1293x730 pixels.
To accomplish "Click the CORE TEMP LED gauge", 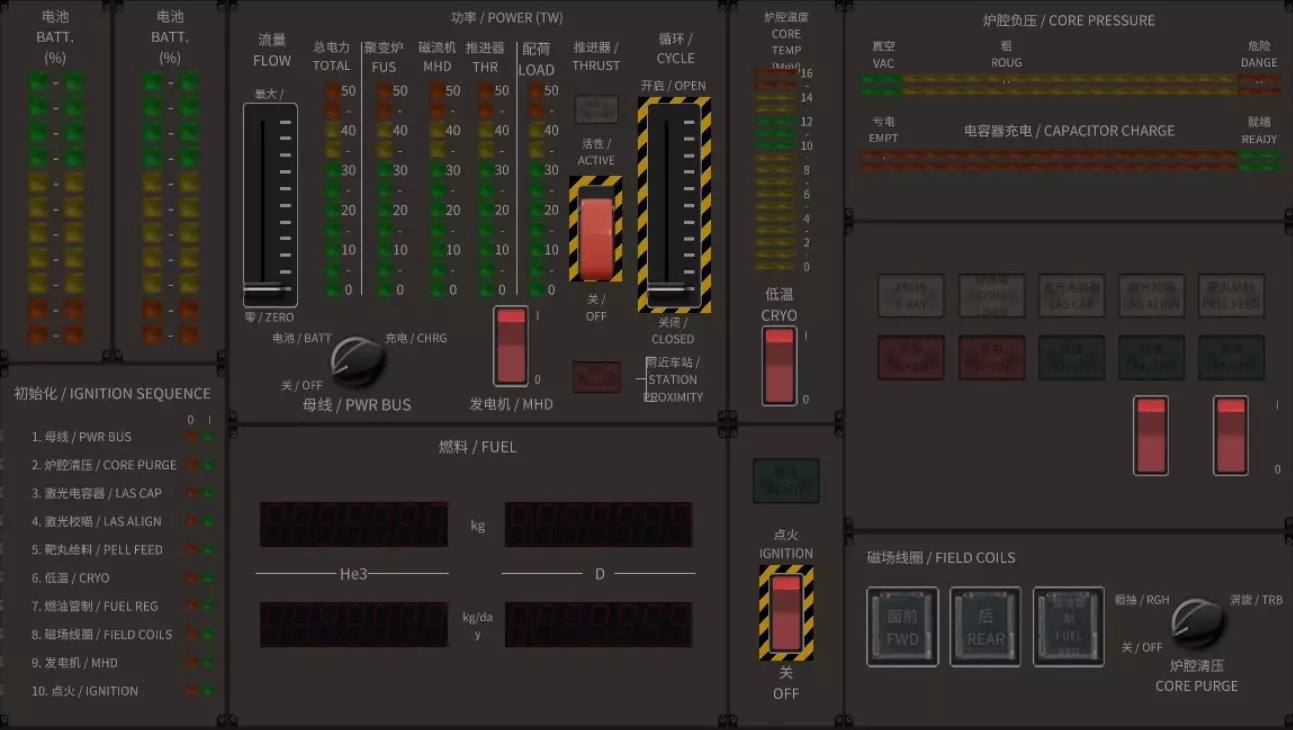I will point(776,170).
